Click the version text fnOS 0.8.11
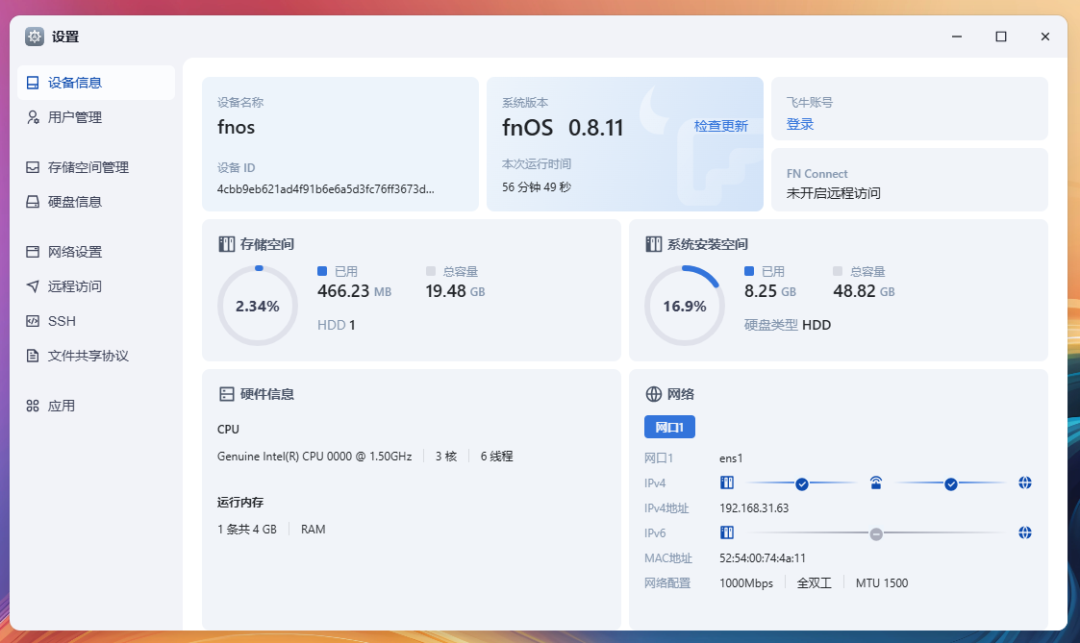The image size is (1080, 643). [x=562, y=127]
